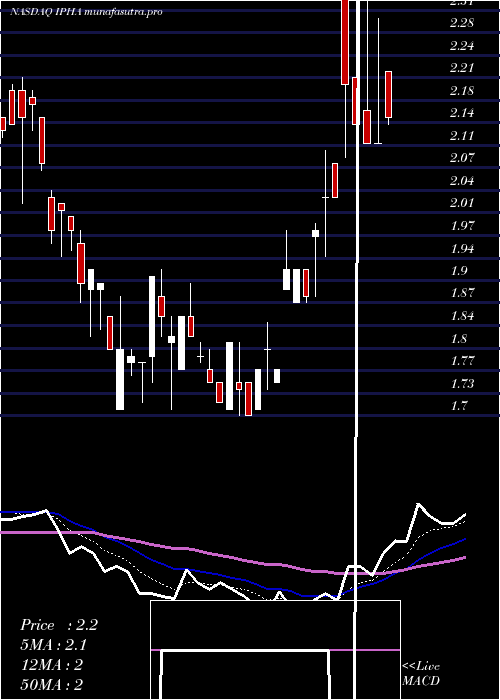Click the 1.77 price axis label
500x700 pixels.
point(462,361)
